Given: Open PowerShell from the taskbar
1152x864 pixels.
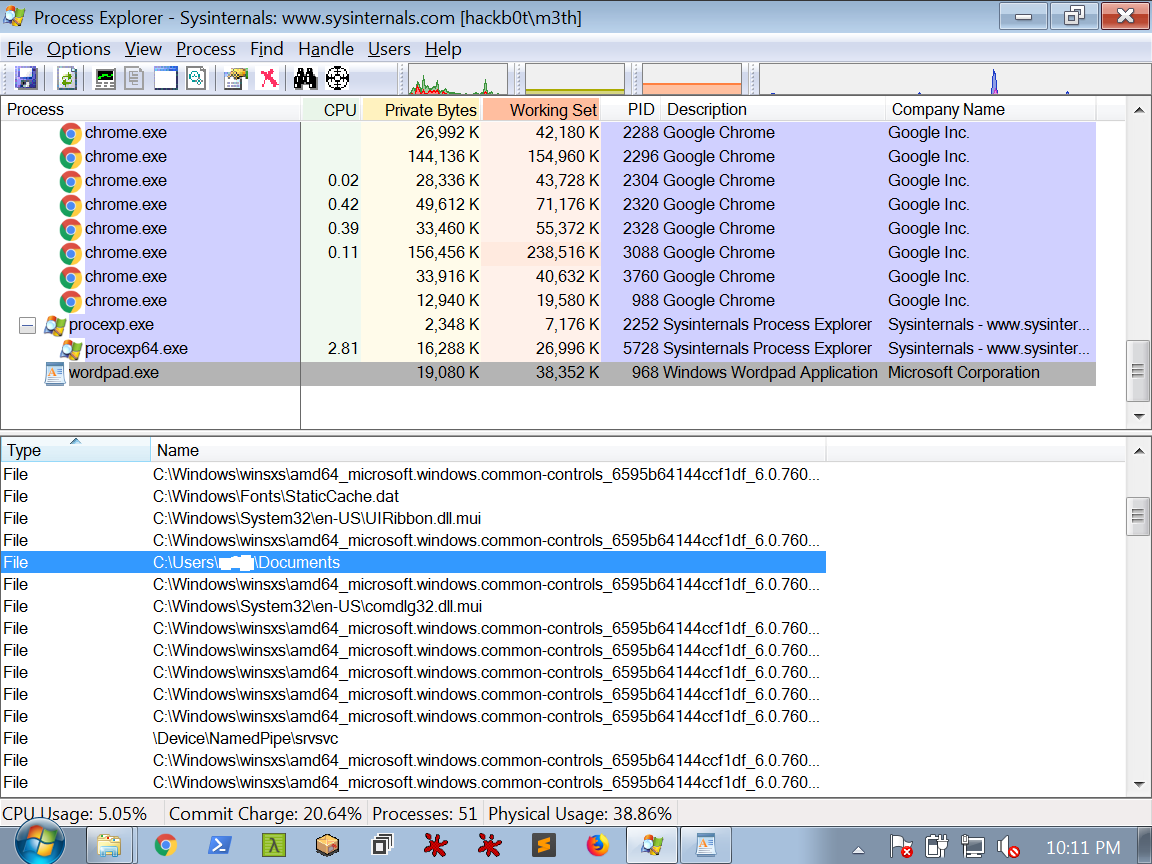Looking at the screenshot, I should click(x=219, y=846).
